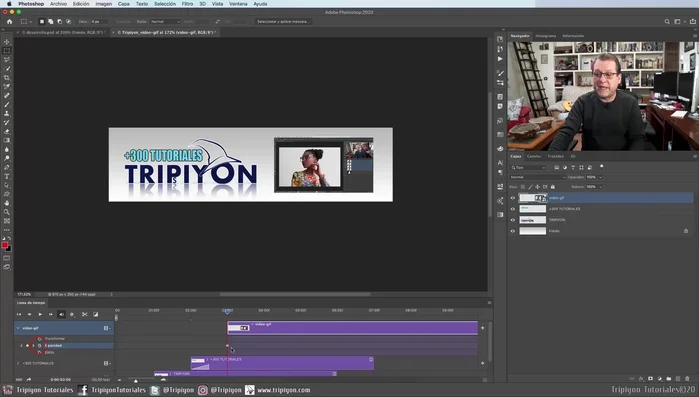
Task: Click the New selection mode icon
Action: point(42,21)
